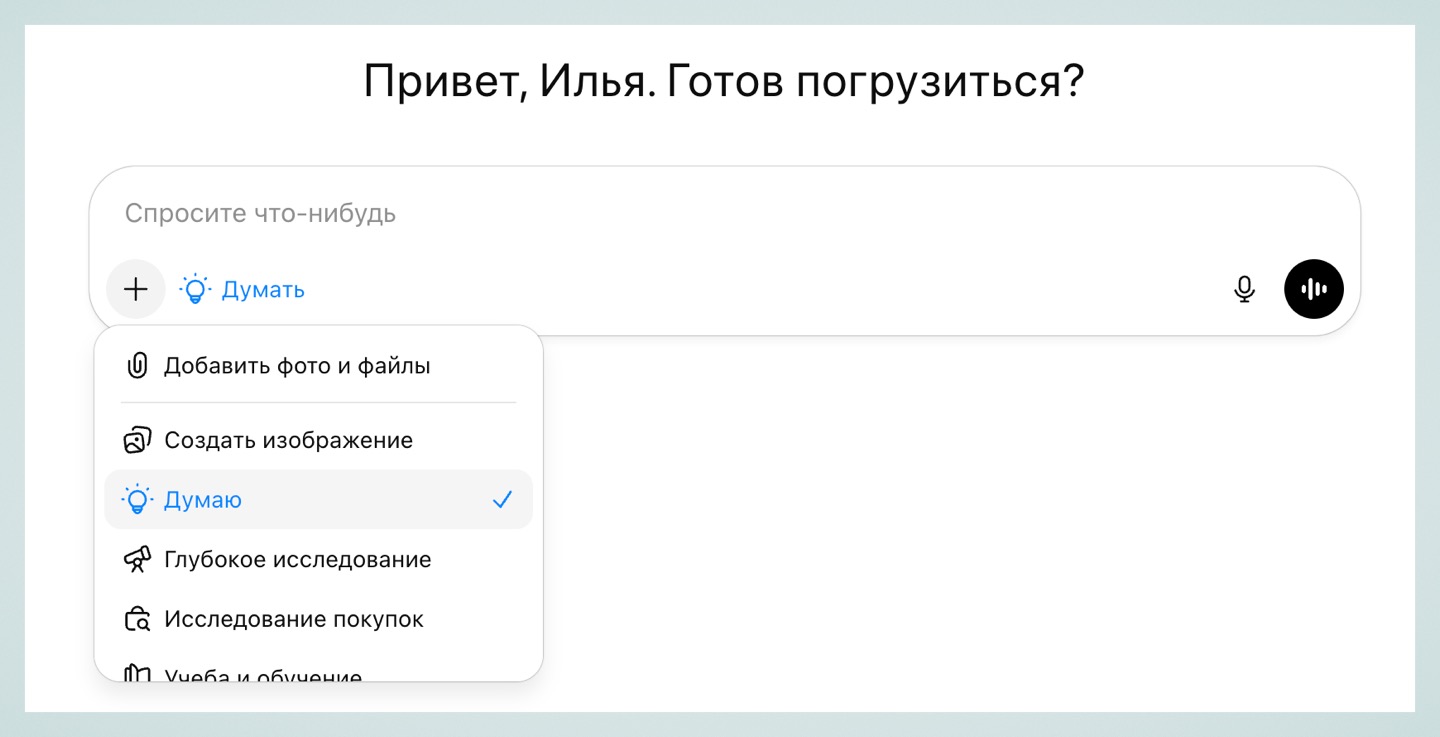
Task: Click the lightbulb icon in the Думаю row
Action: tap(137, 500)
